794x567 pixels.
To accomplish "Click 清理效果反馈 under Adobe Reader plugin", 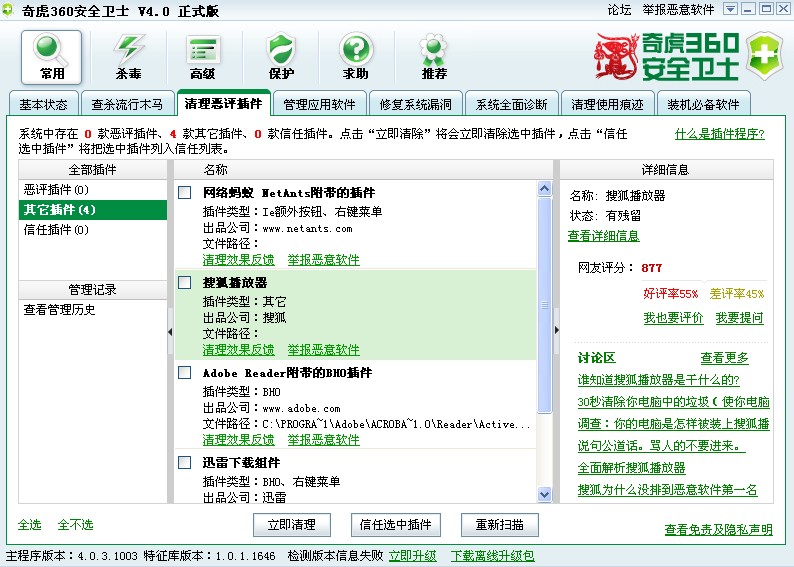I will tap(239, 439).
